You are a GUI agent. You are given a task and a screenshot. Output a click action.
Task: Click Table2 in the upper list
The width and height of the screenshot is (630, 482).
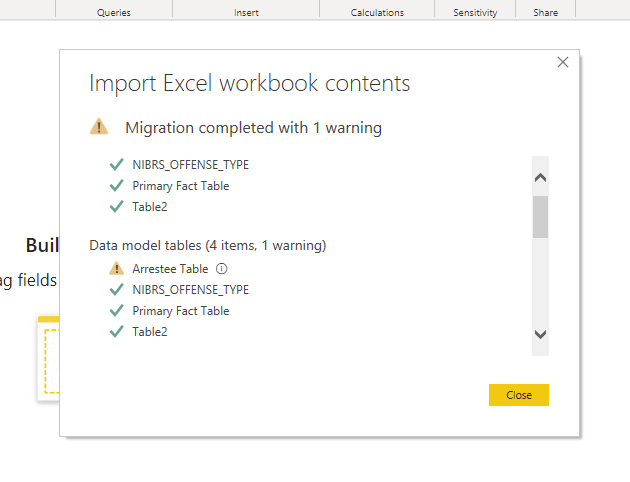pyautogui.click(x=150, y=207)
